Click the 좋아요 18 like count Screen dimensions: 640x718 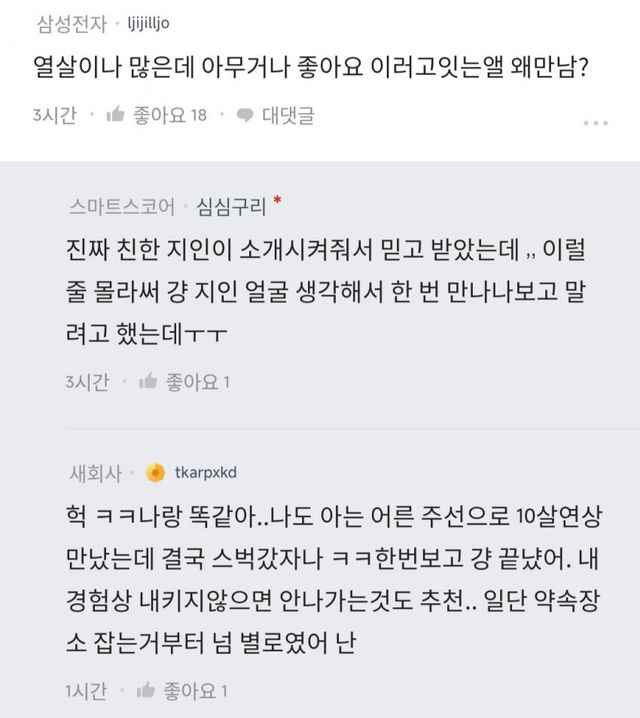tap(170, 116)
